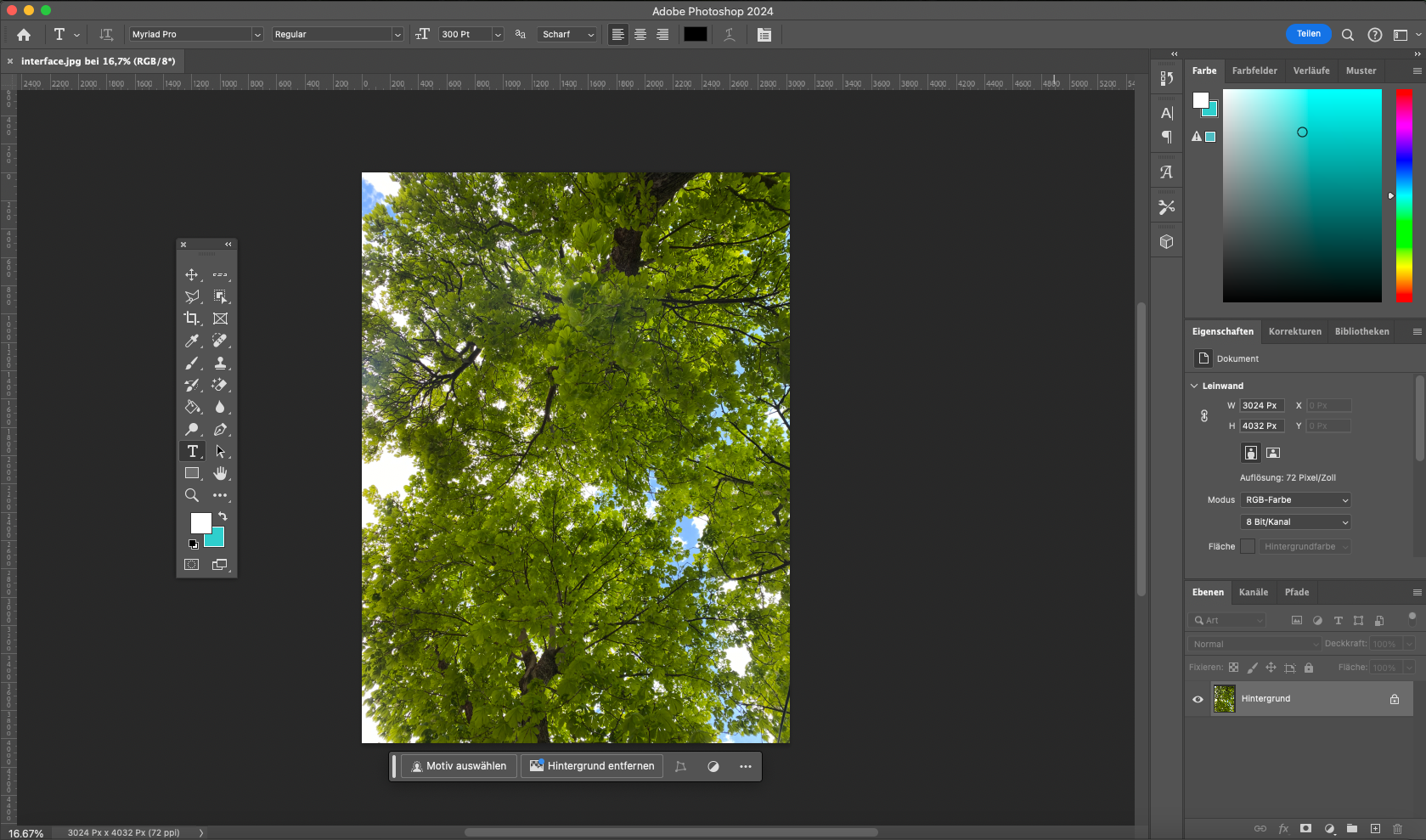
Task: Go to the Home screen
Action: coord(24,35)
